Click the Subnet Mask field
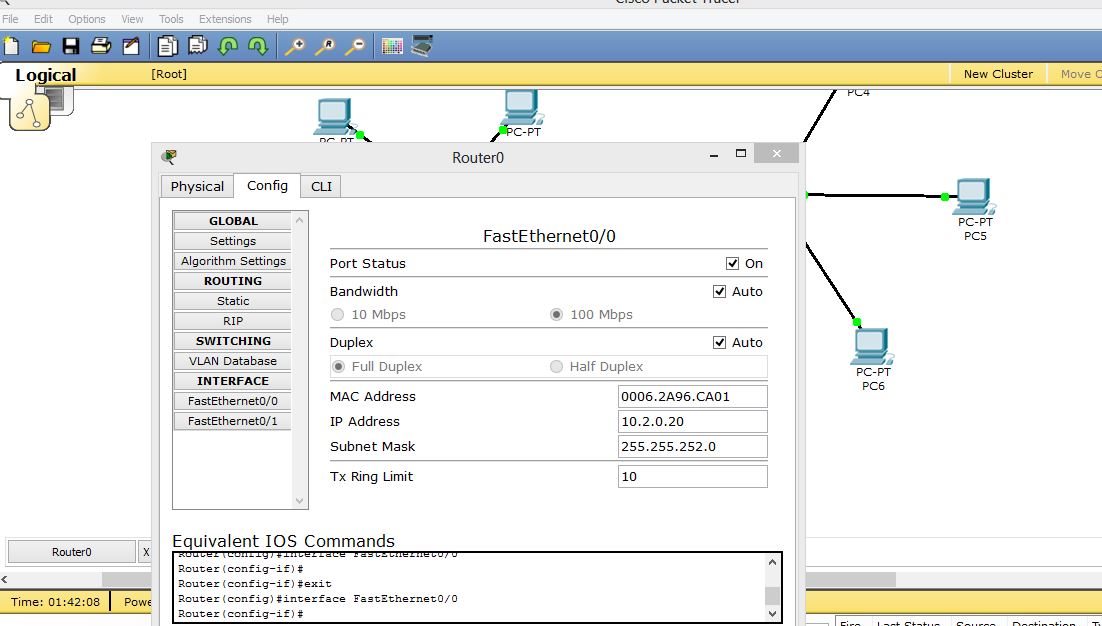 pos(692,446)
